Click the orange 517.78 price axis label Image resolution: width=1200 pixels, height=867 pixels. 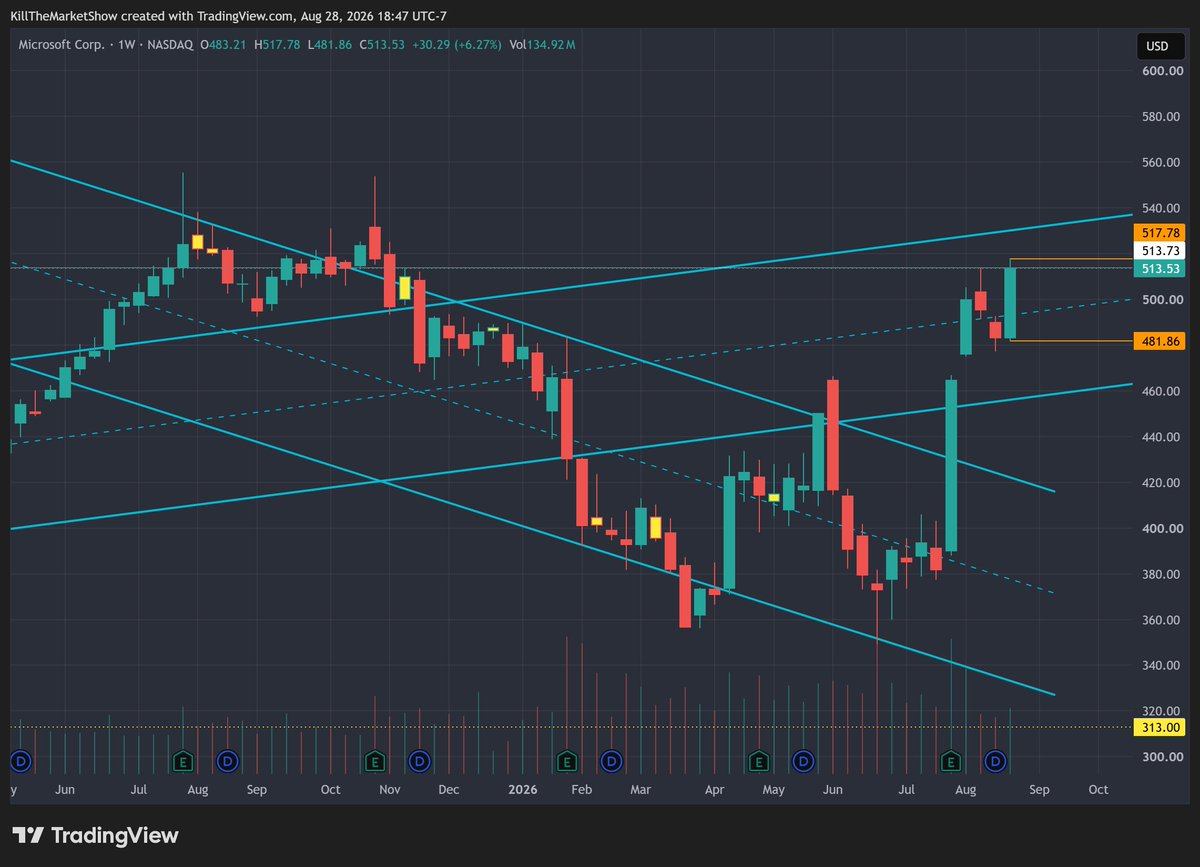point(1160,232)
